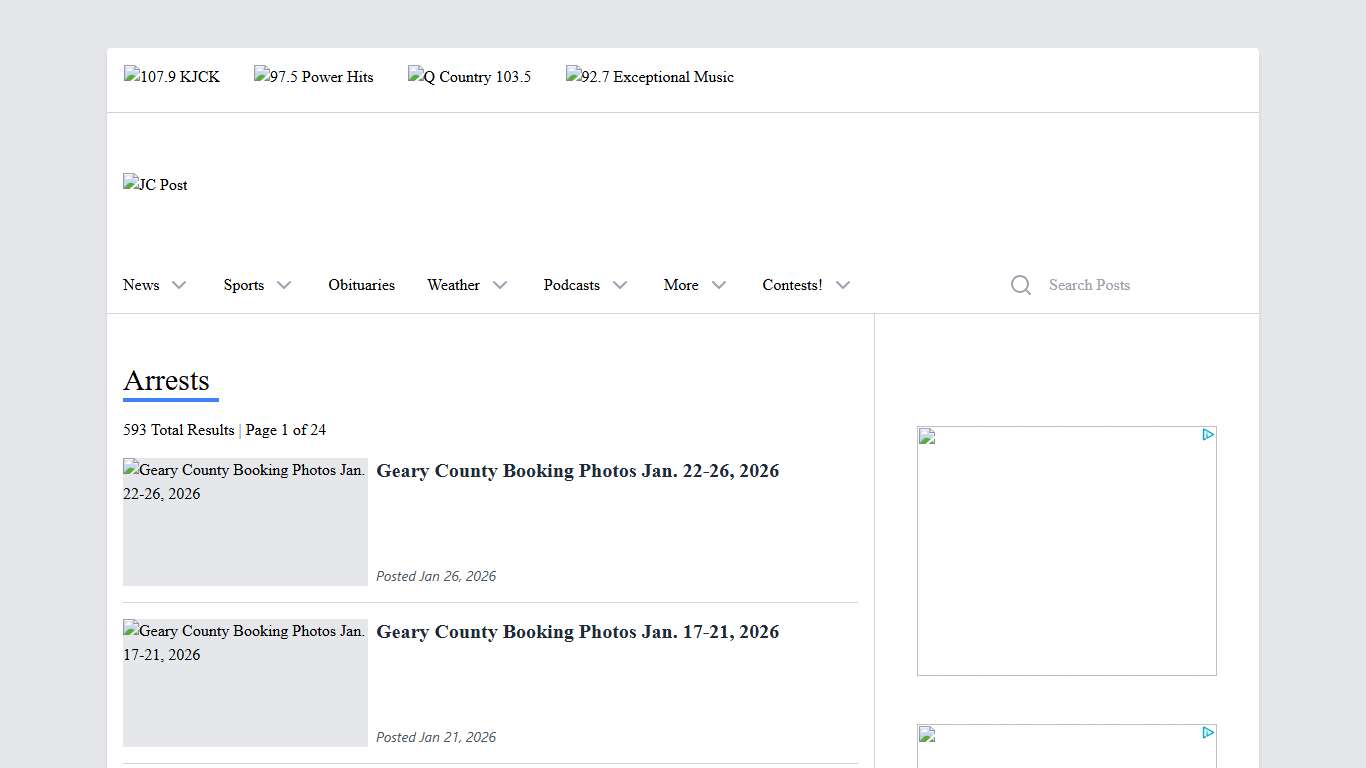Open the More dropdown chevron

719,285
